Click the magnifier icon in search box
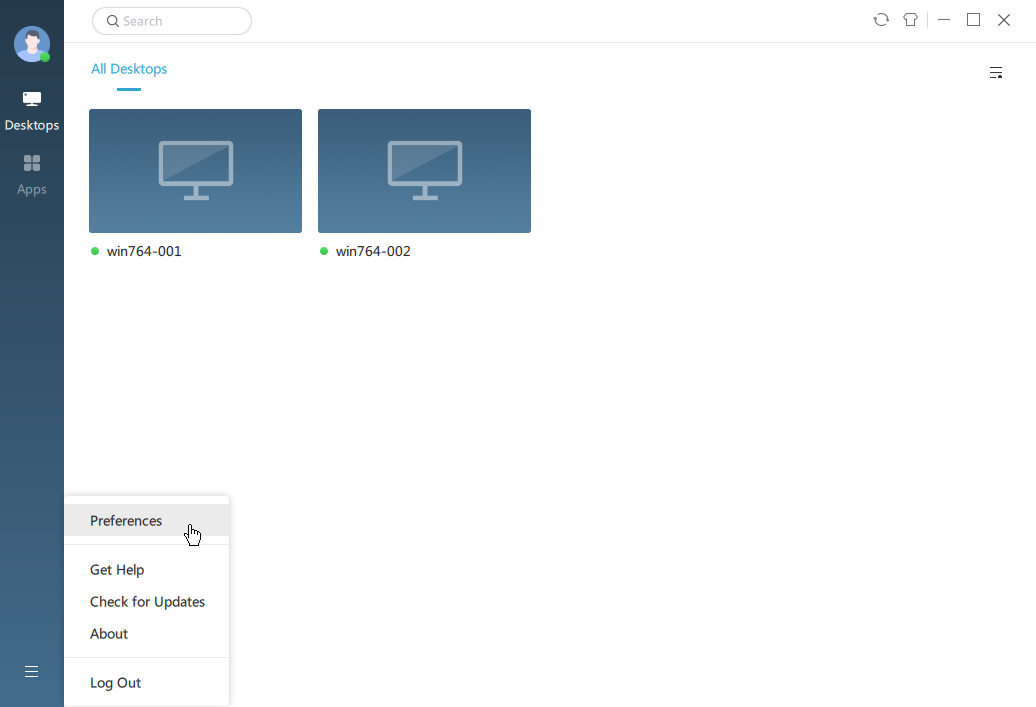1036x707 pixels. (113, 21)
